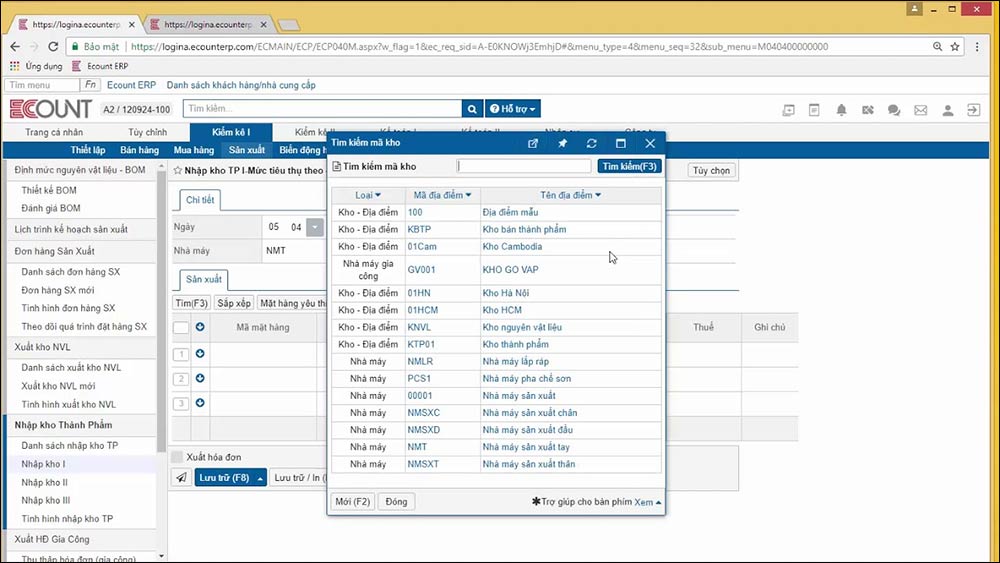Click the Ecount logo
Screen dimensions: 1000x563
51,109
